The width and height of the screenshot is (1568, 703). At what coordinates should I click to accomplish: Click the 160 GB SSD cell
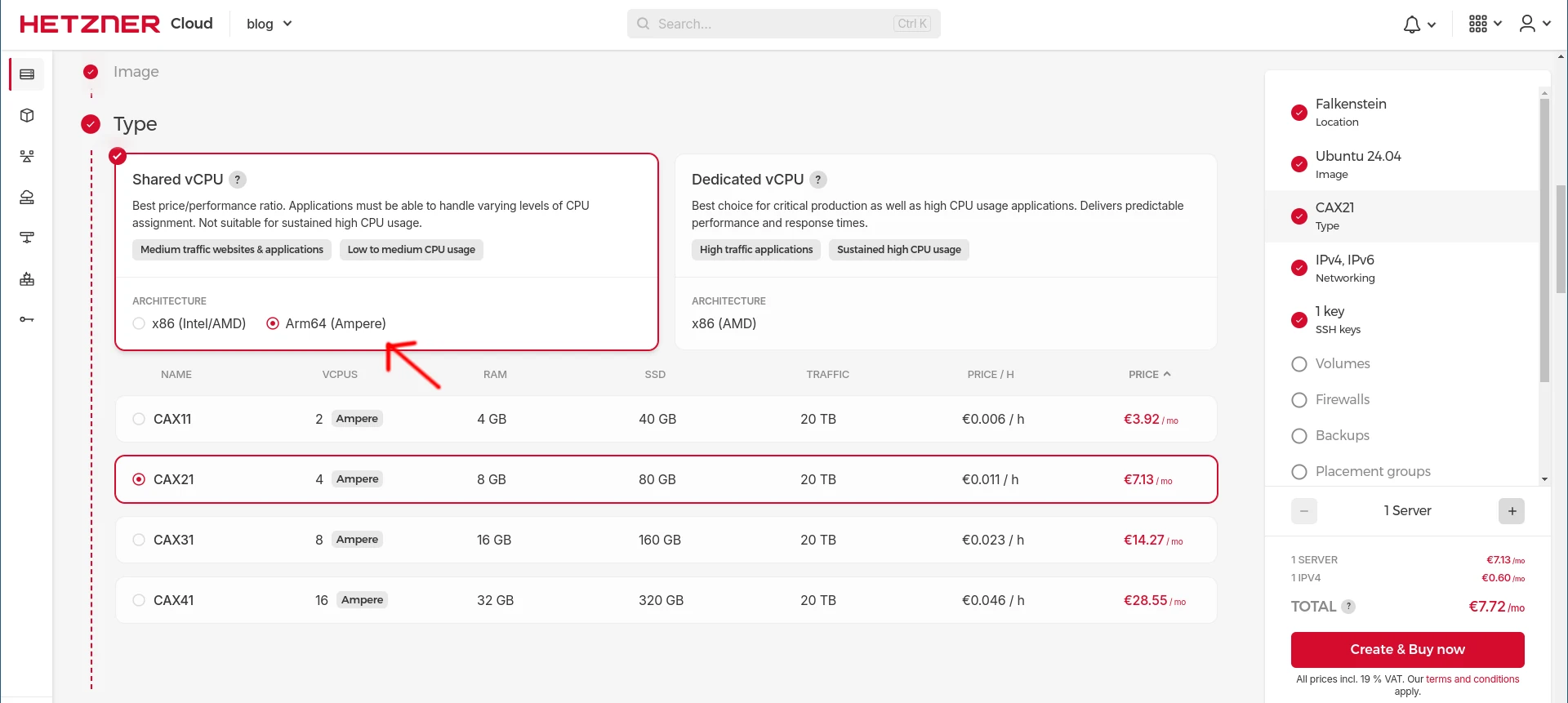(660, 540)
